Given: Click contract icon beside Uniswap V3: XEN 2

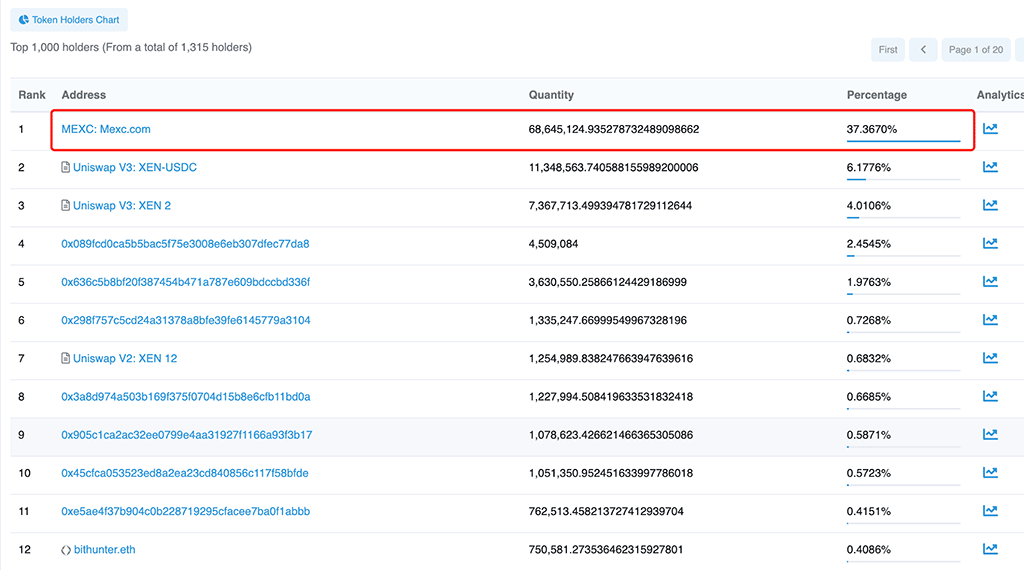Looking at the screenshot, I should 65,205.
